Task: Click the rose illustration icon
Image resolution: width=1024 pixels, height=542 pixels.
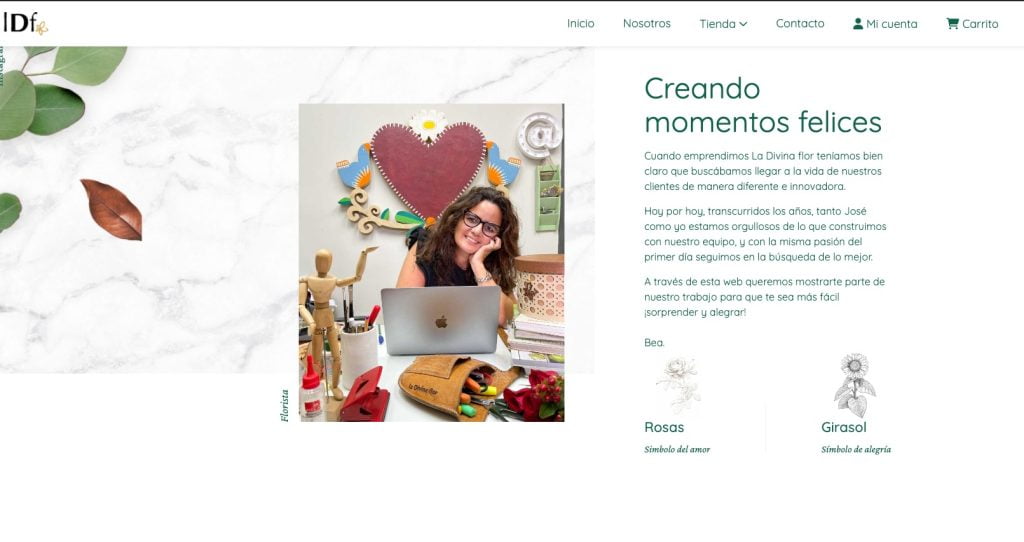Action: pos(679,385)
